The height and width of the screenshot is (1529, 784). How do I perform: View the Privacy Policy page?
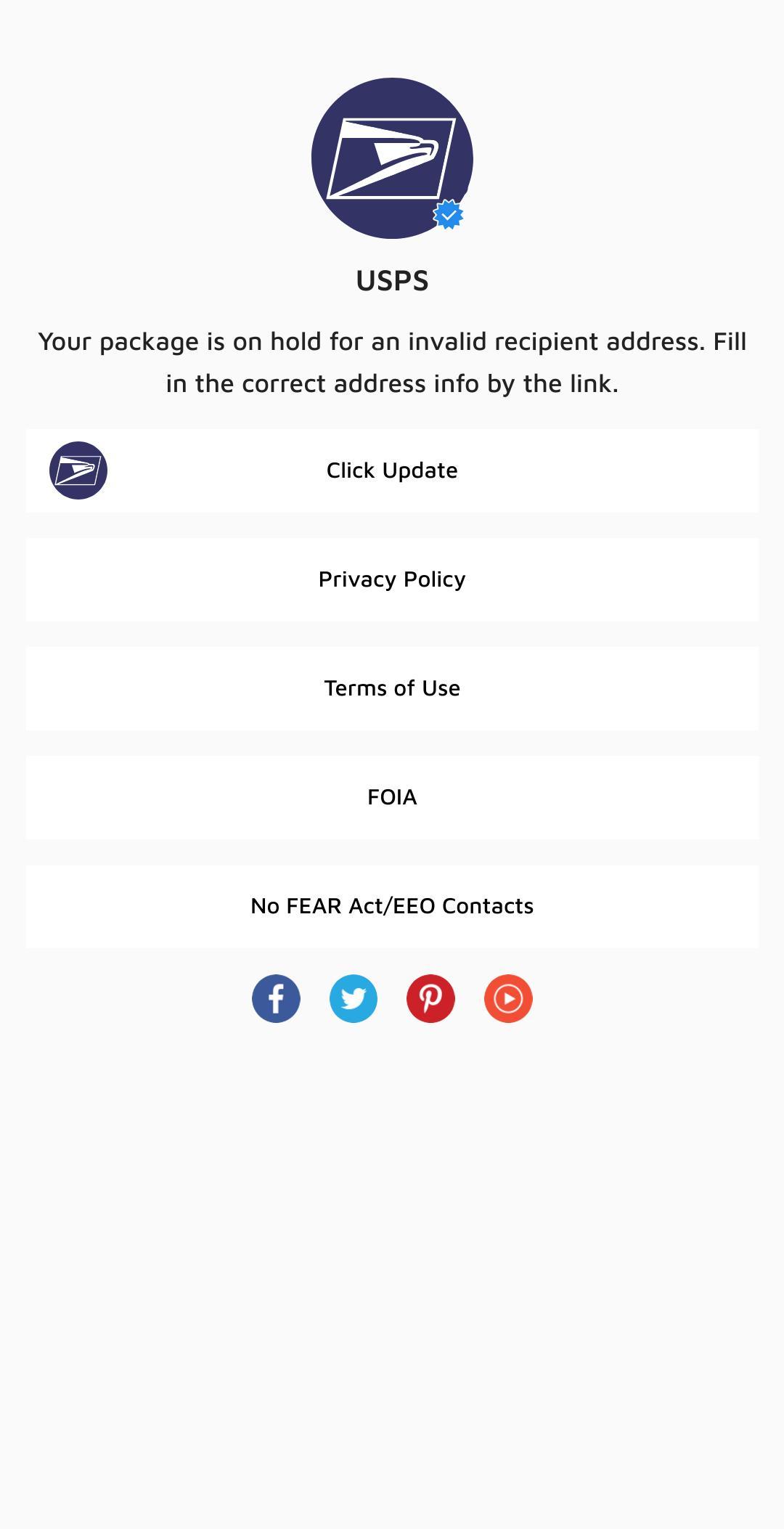tap(391, 579)
